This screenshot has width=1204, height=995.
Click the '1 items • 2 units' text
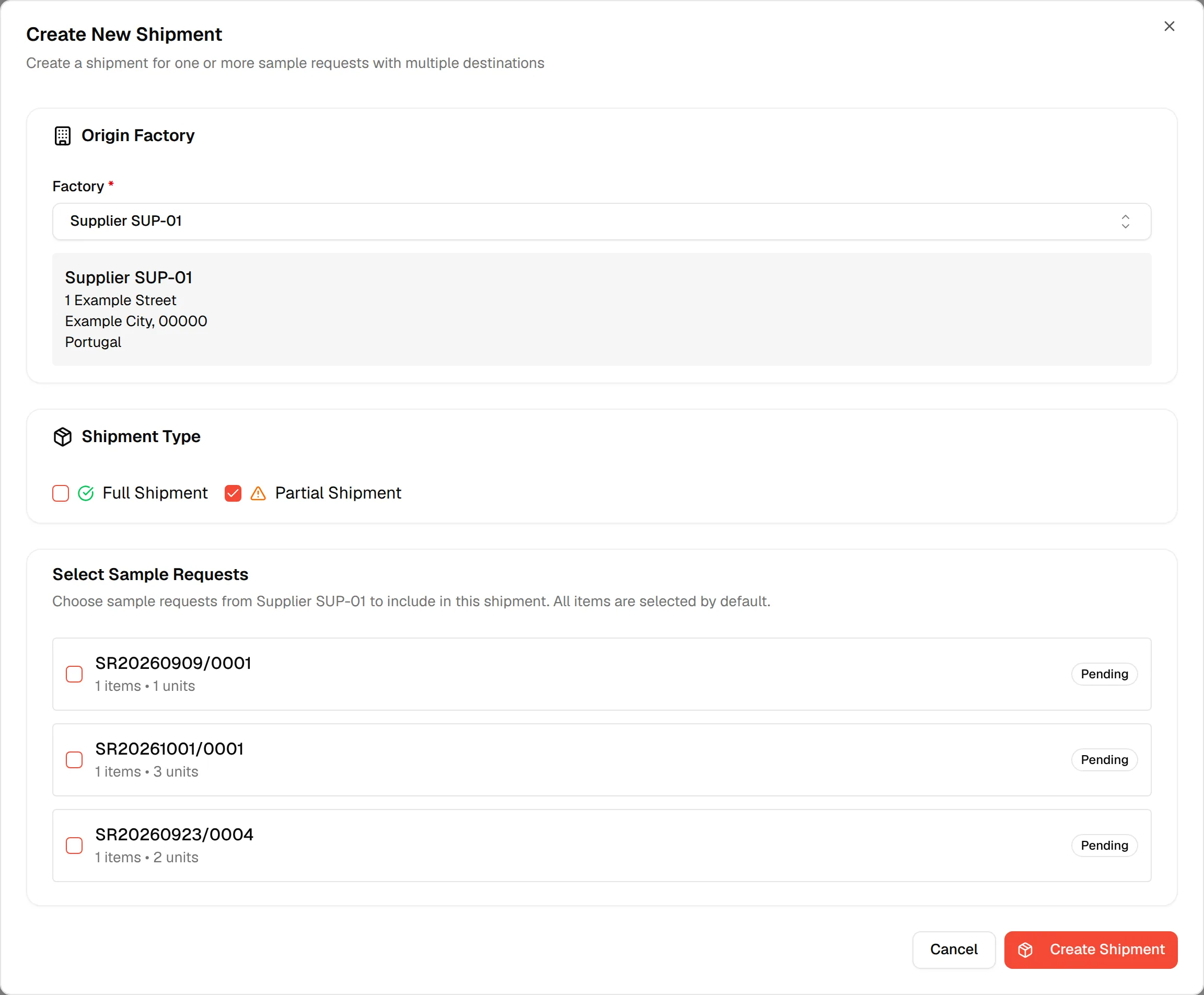point(147,858)
